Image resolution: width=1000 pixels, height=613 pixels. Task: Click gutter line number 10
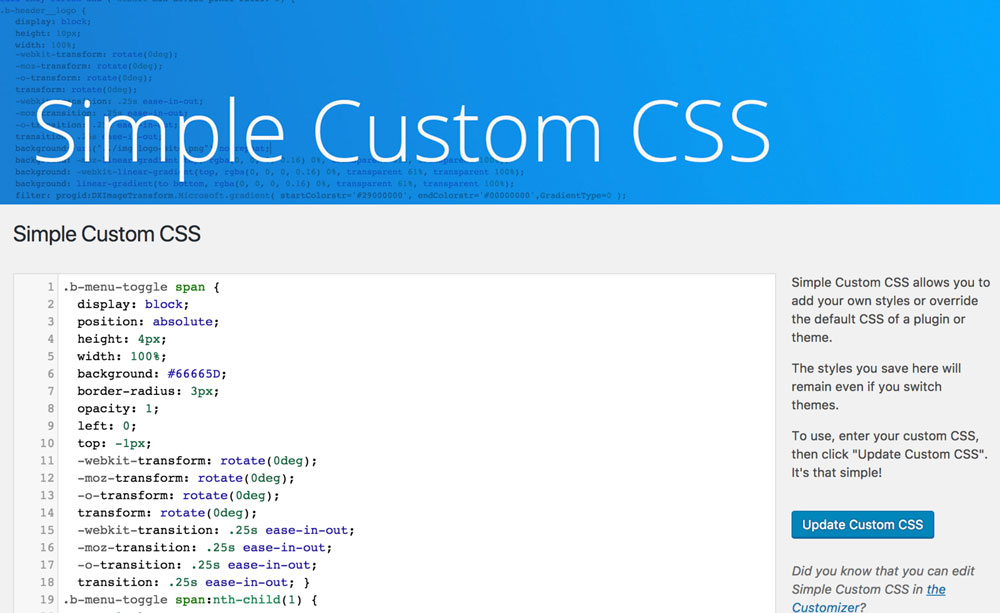tap(47, 443)
